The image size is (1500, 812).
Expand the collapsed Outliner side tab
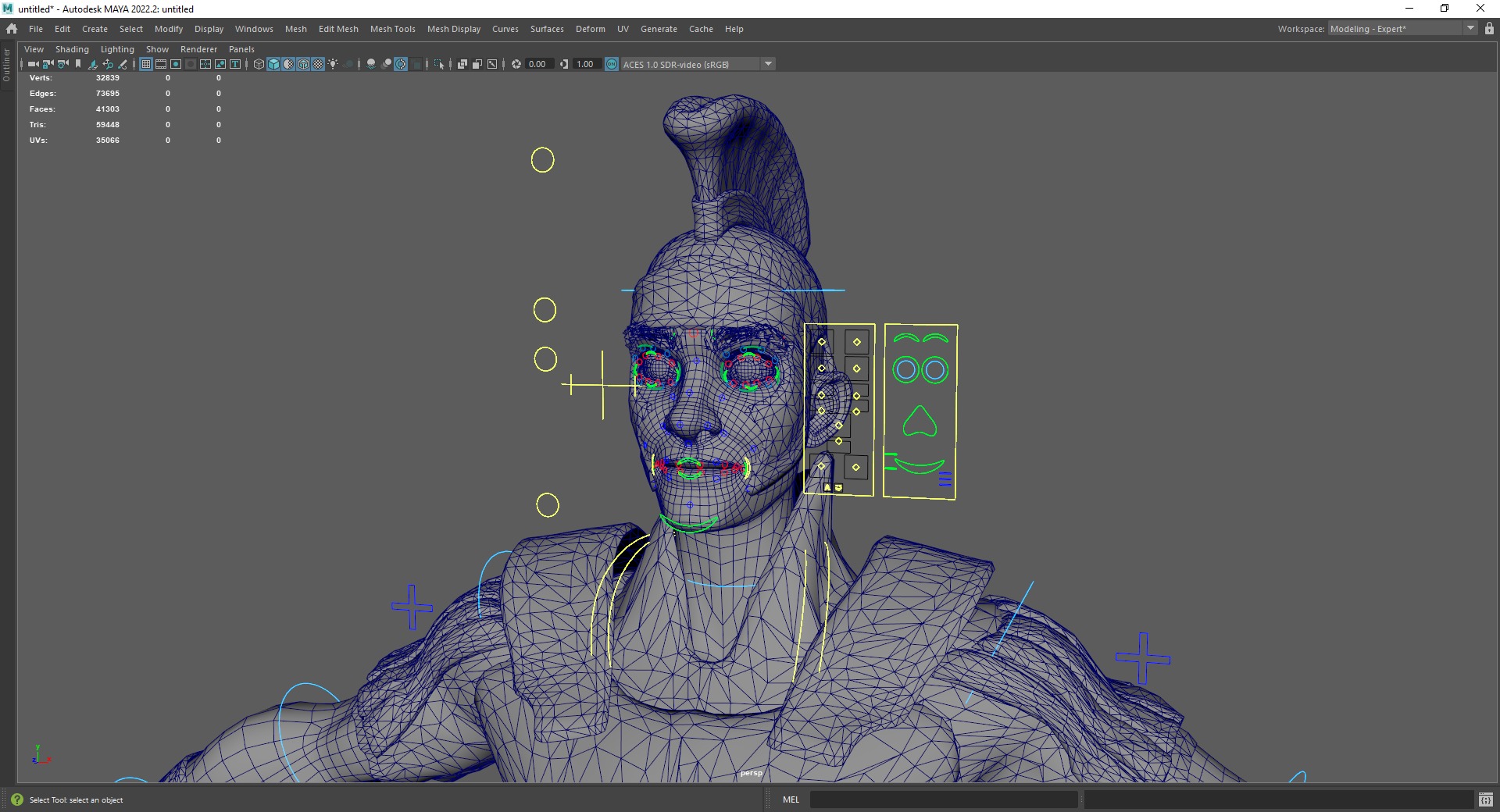[7, 65]
